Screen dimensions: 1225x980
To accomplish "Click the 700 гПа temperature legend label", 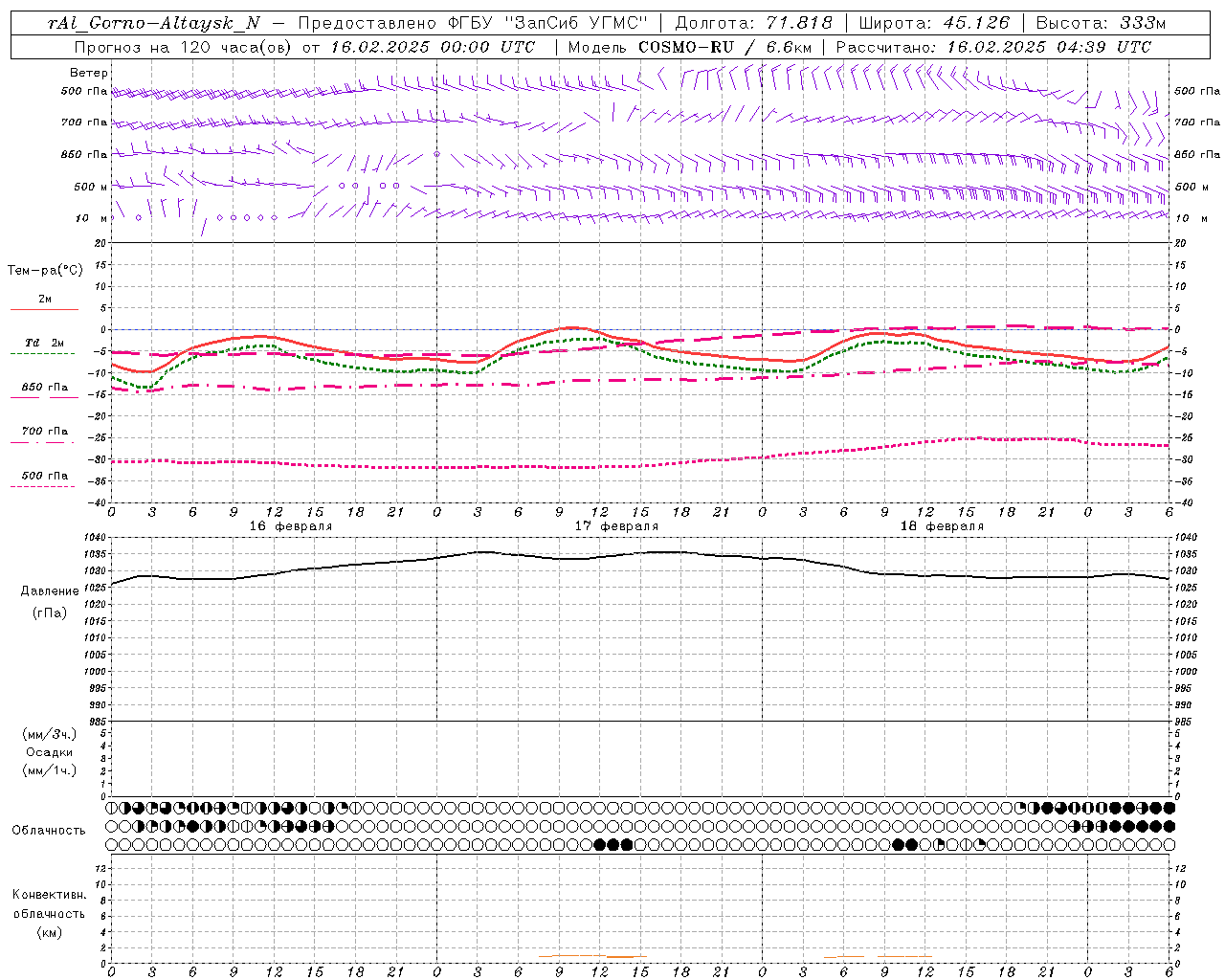I will pos(45,432).
